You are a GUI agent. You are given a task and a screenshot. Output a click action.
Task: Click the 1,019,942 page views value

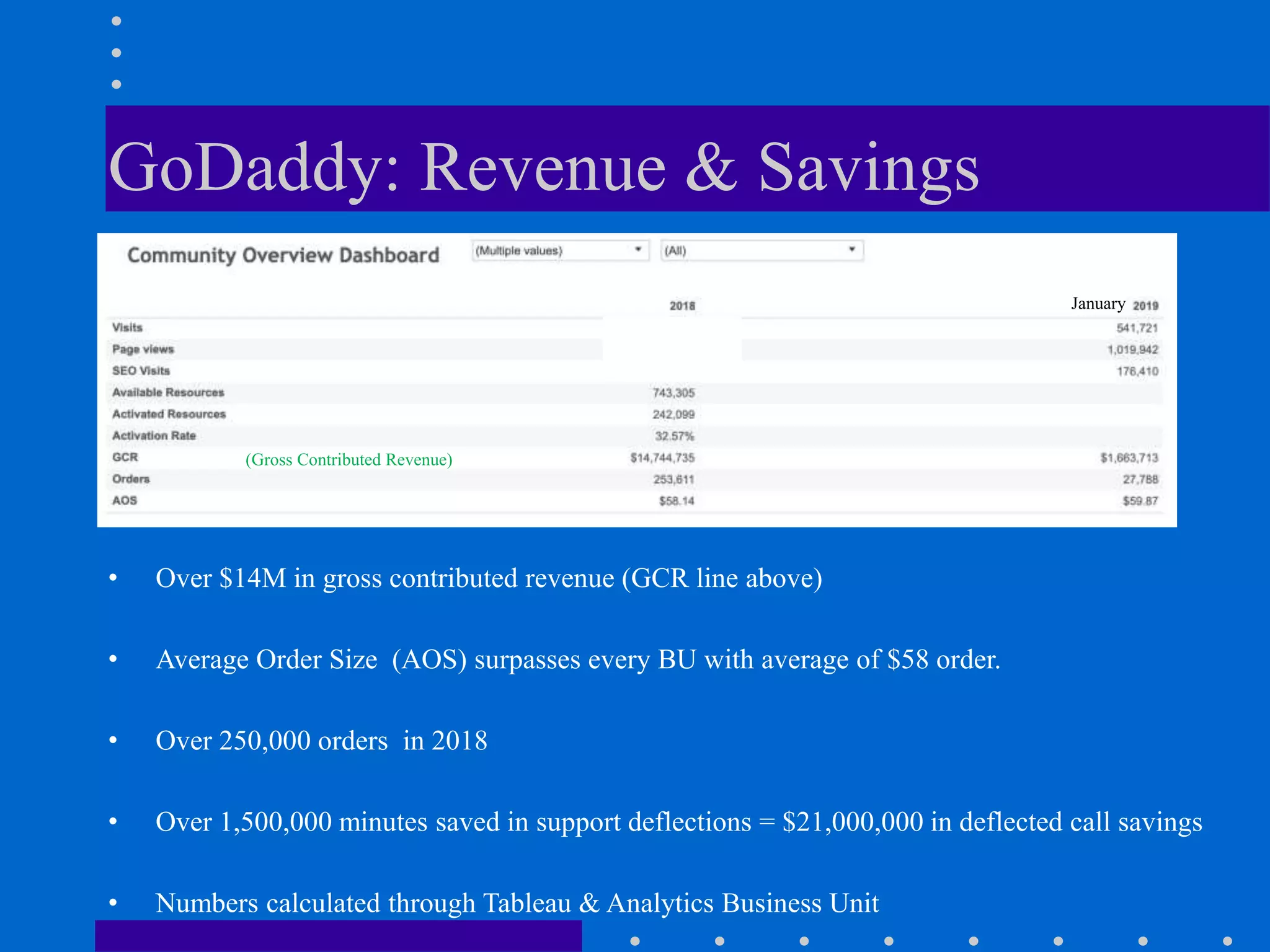pyautogui.click(x=1132, y=350)
